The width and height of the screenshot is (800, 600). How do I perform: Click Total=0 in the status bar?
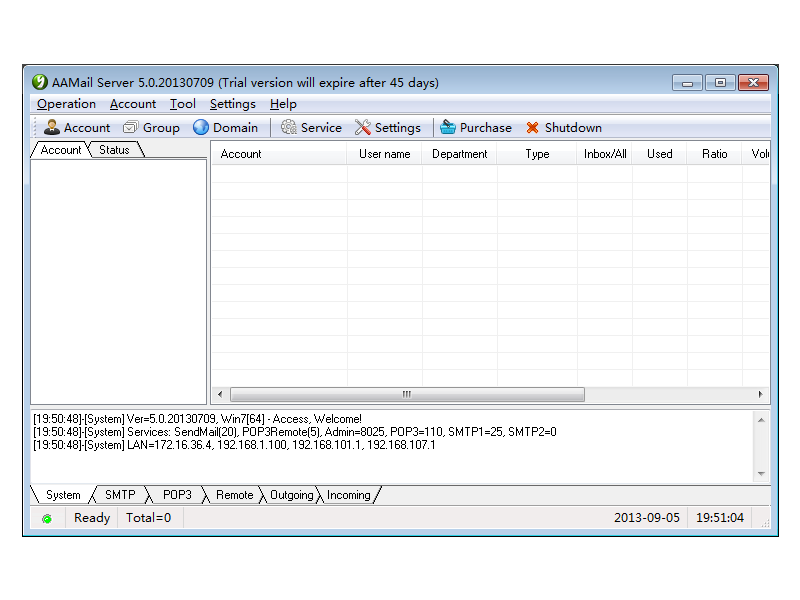(148, 517)
